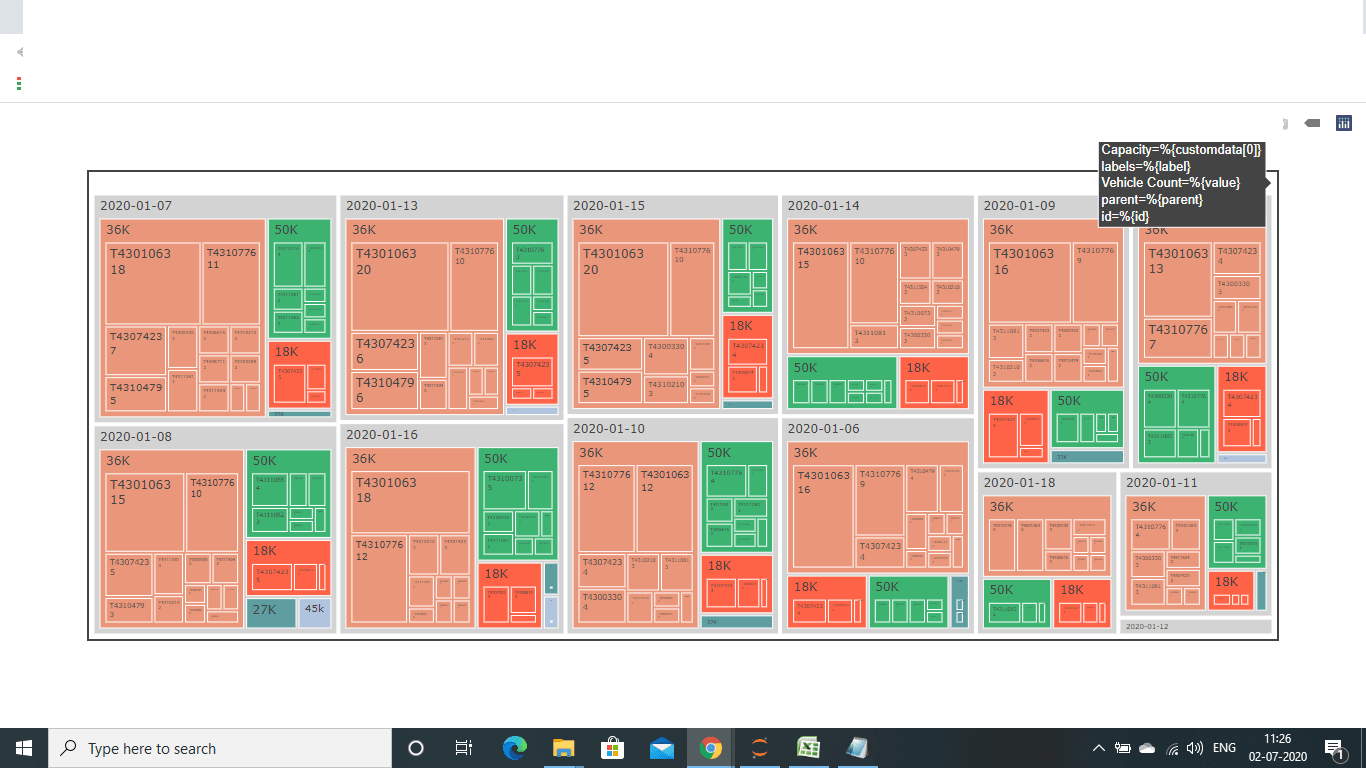This screenshot has width=1366, height=768.
Task: Open the taskbar clock showing 11:26
Action: tap(1277, 748)
